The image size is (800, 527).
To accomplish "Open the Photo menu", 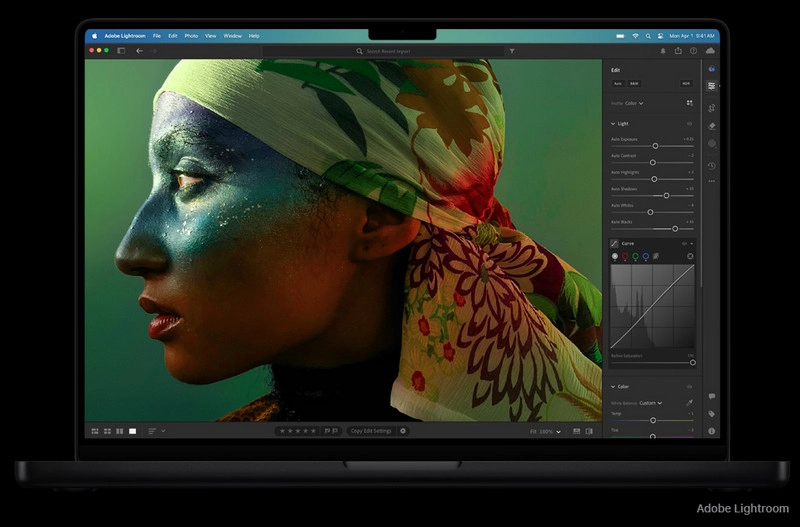I will [x=191, y=36].
